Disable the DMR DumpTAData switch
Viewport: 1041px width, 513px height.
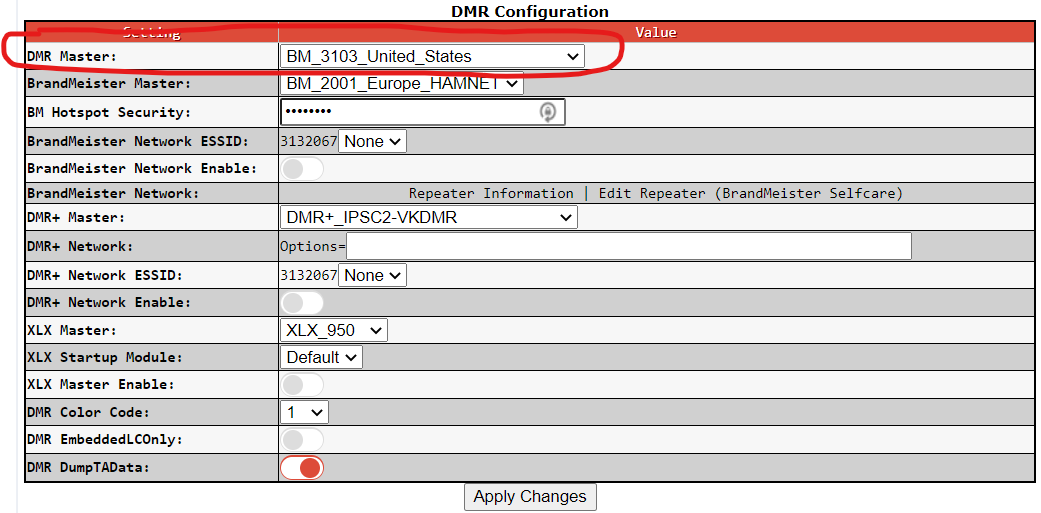pyautogui.click(x=302, y=467)
